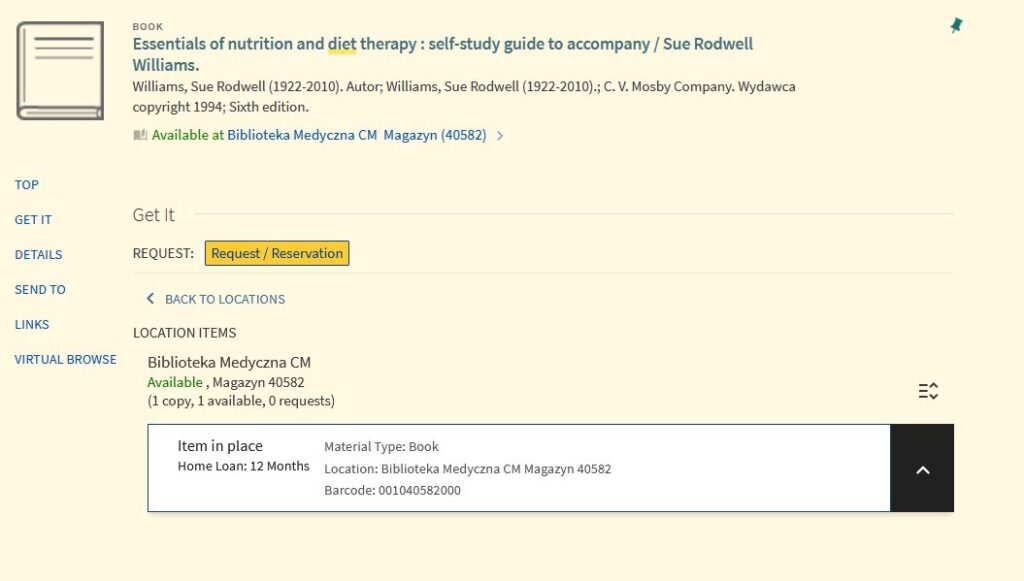Collapse item details with up chevron
1024x581 pixels.
click(922, 468)
